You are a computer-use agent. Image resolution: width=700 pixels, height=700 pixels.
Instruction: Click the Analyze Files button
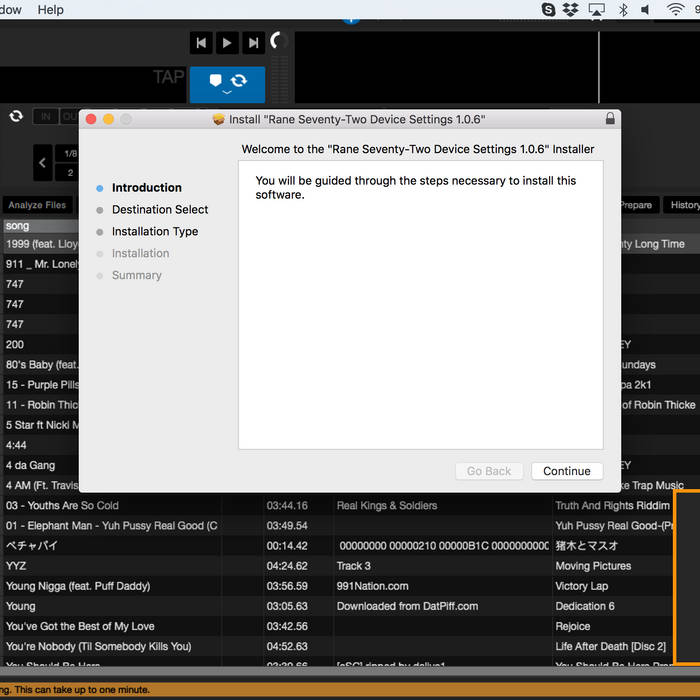37,205
